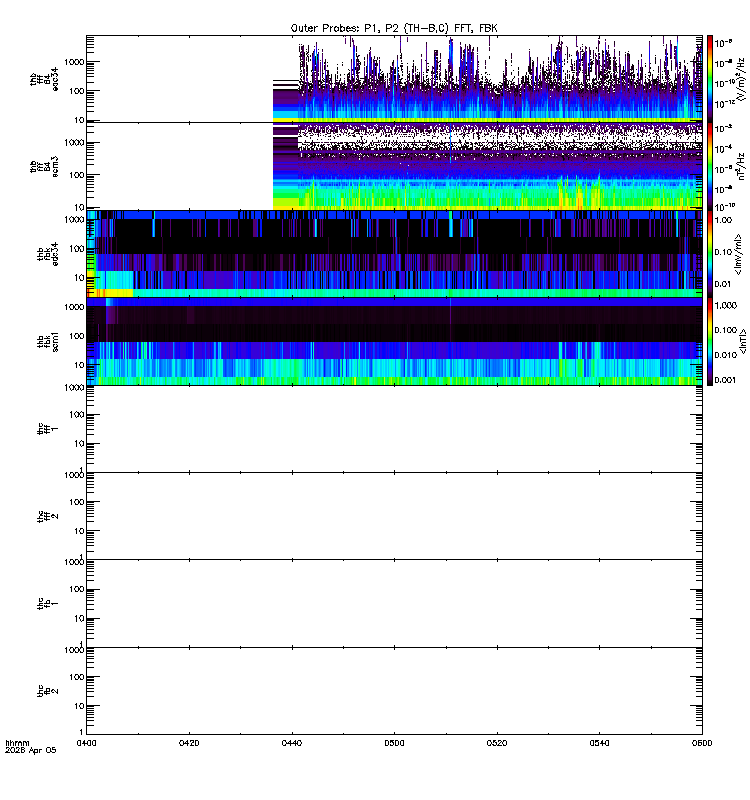Viewport: 750px width, 800px height.
Task: Click the 100 y-axis tick of thb fff edc34
Action: tap(77, 91)
